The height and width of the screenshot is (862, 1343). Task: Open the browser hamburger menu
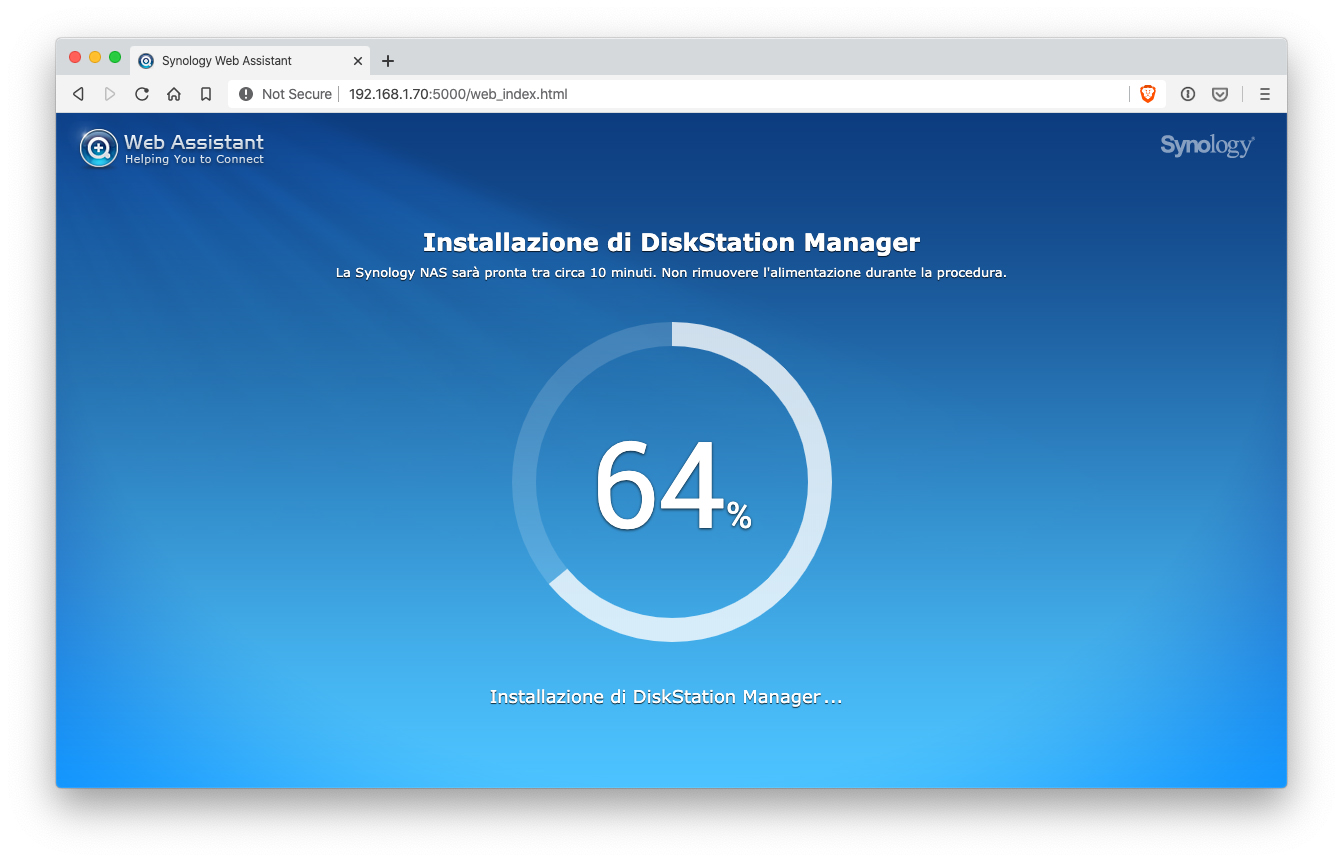click(1265, 94)
